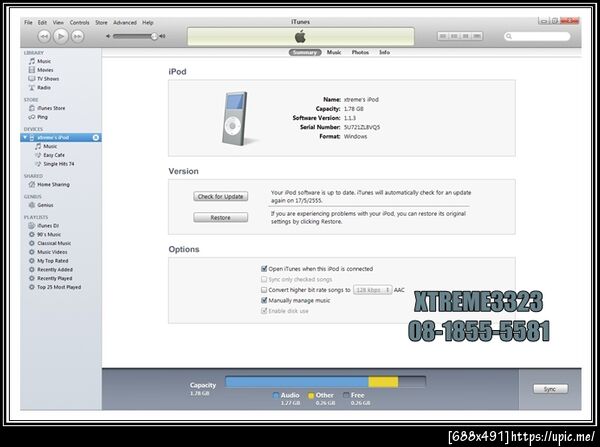This screenshot has width=600, height=447.
Task: Open Top 25 Most Played playlist
Action: click(x=61, y=287)
